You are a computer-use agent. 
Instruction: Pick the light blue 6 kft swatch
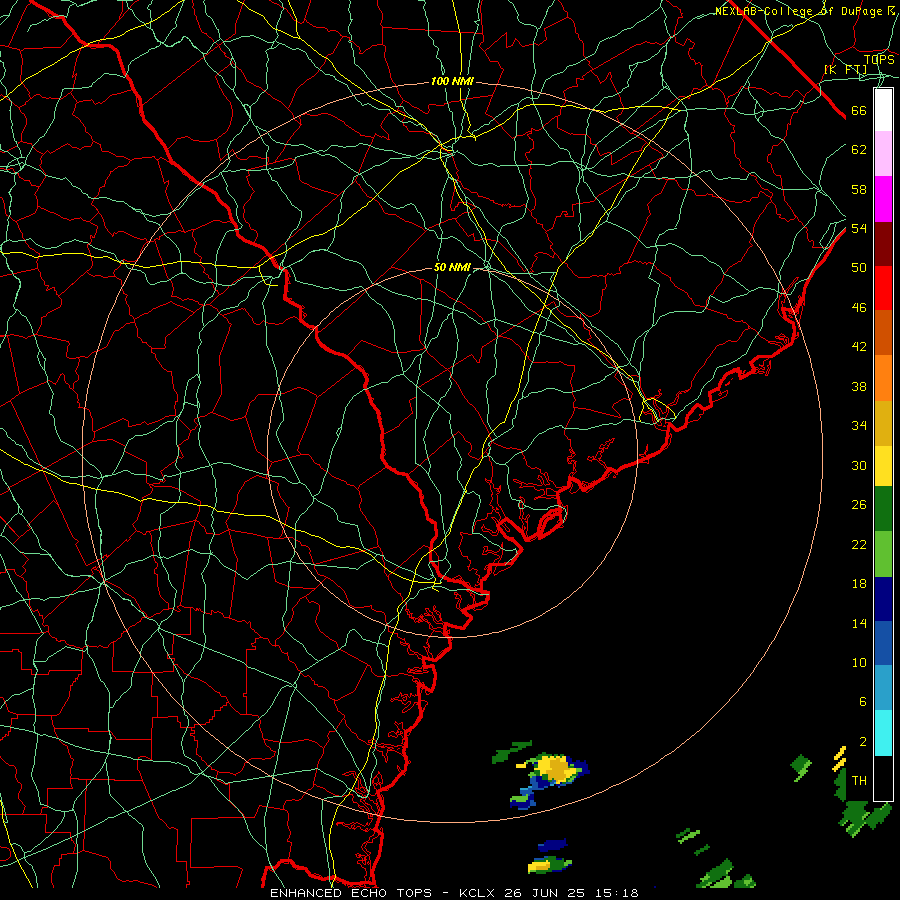coord(883,687)
